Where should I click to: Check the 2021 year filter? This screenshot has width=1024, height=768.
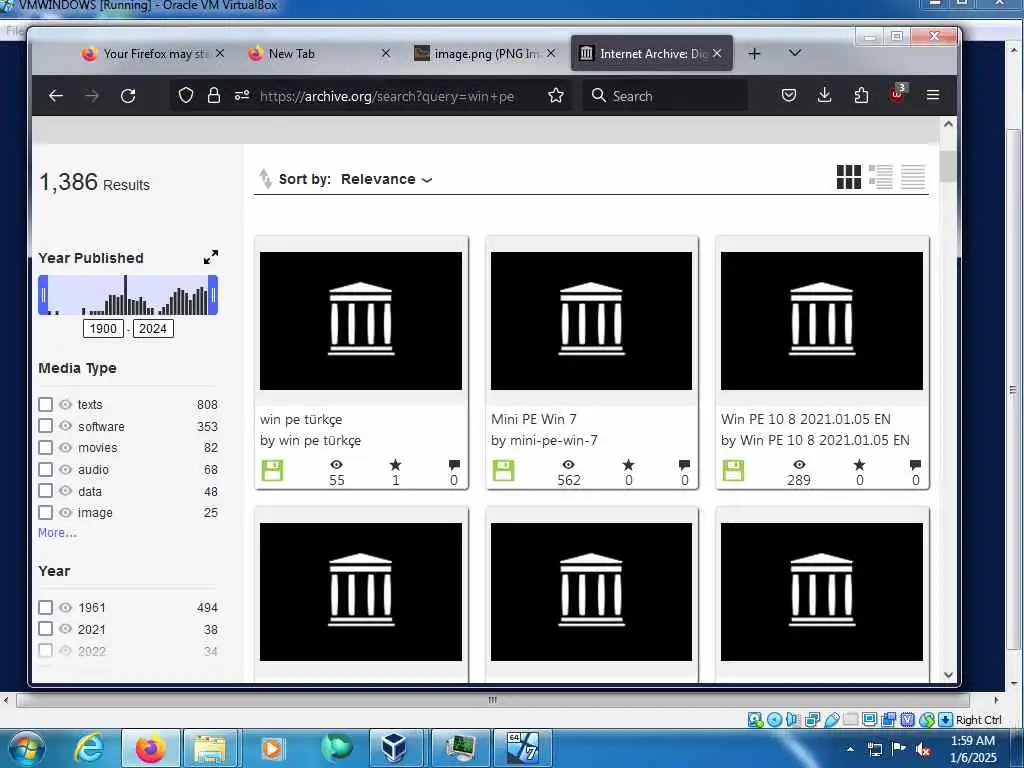[45, 629]
